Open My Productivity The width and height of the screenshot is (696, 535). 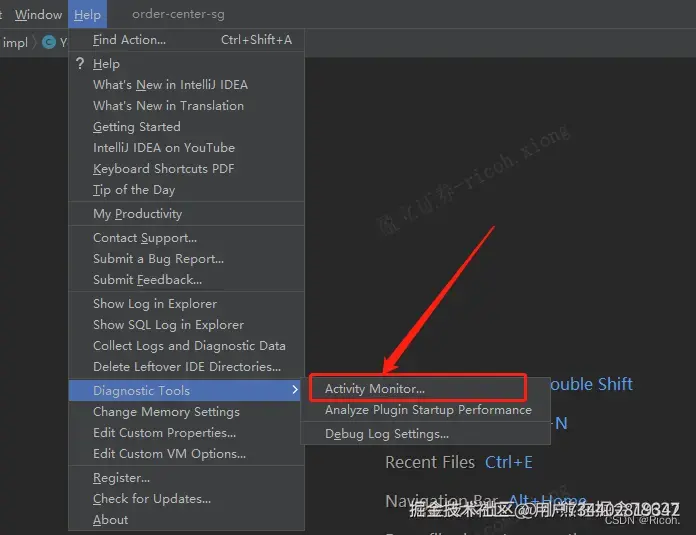pyautogui.click(x=186, y=214)
